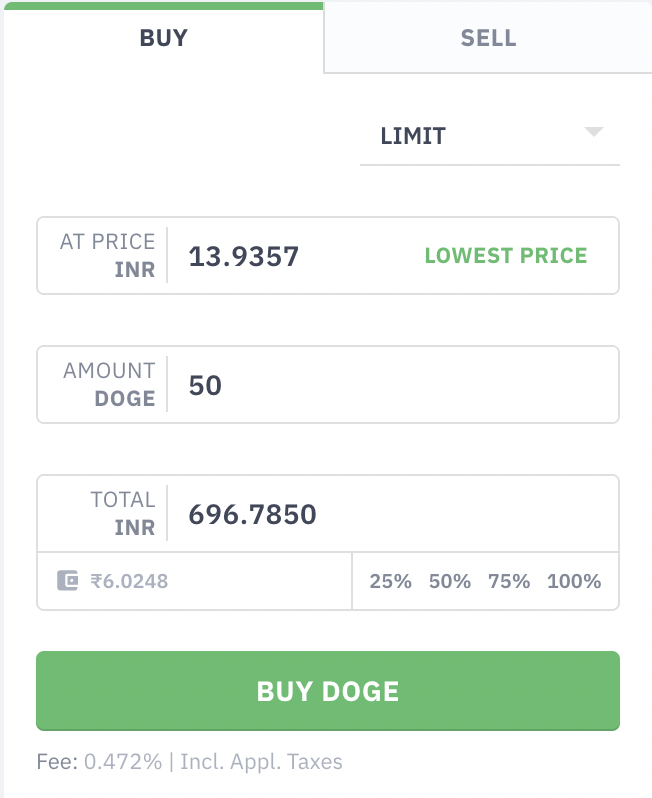Click the Incl. Appl. Taxes text

(261, 762)
